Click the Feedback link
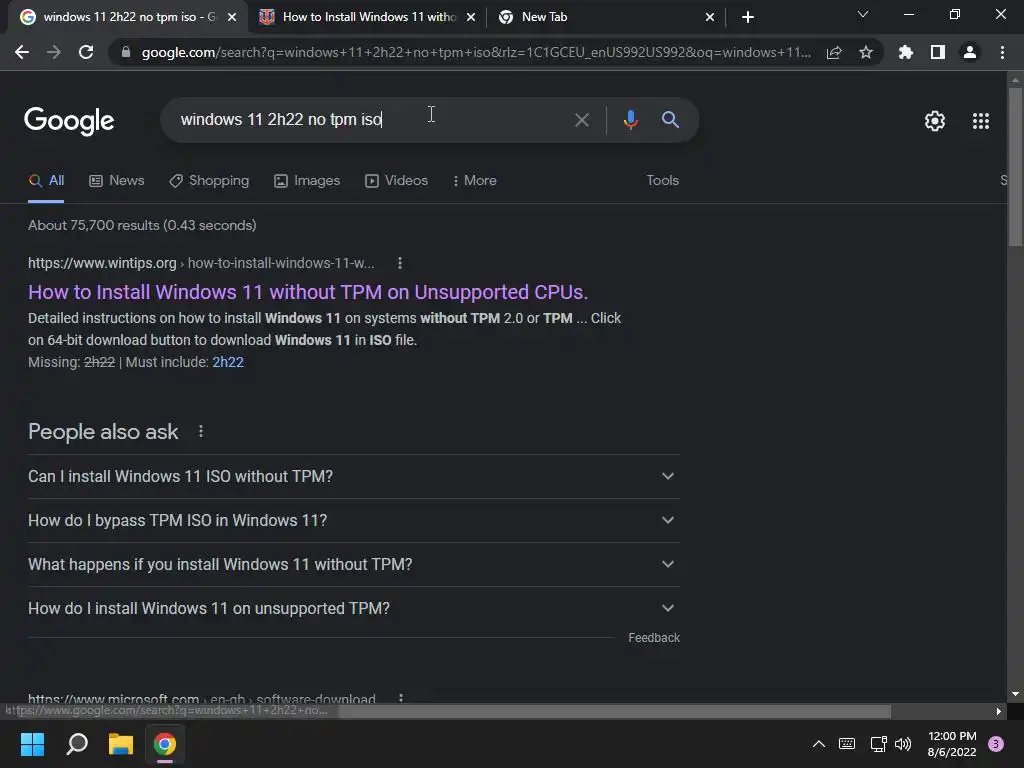The image size is (1024, 768). point(654,638)
